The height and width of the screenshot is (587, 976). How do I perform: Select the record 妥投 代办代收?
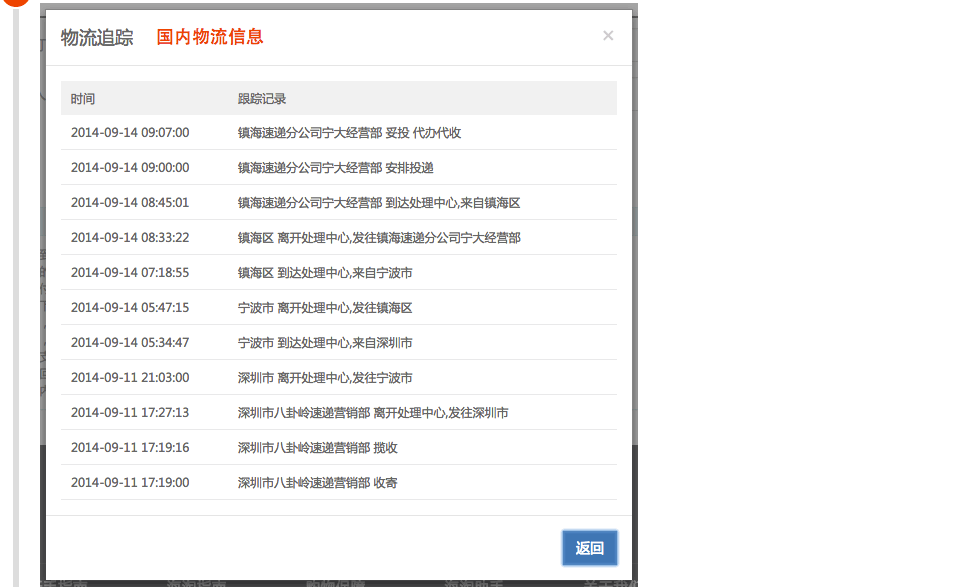[x=349, y=132]
